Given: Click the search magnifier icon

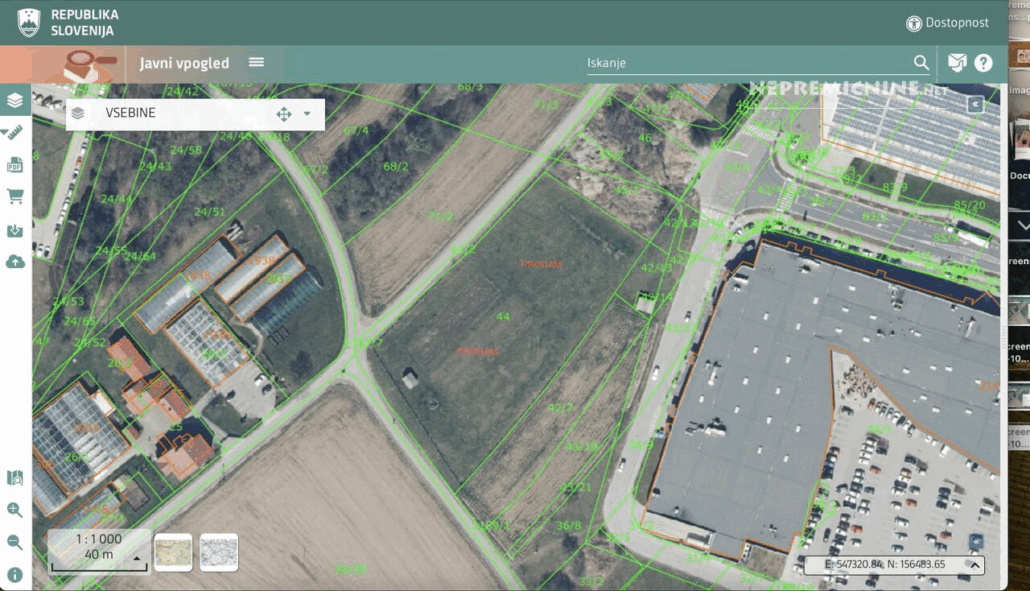Looking at the screenshot, I should 921,62.
